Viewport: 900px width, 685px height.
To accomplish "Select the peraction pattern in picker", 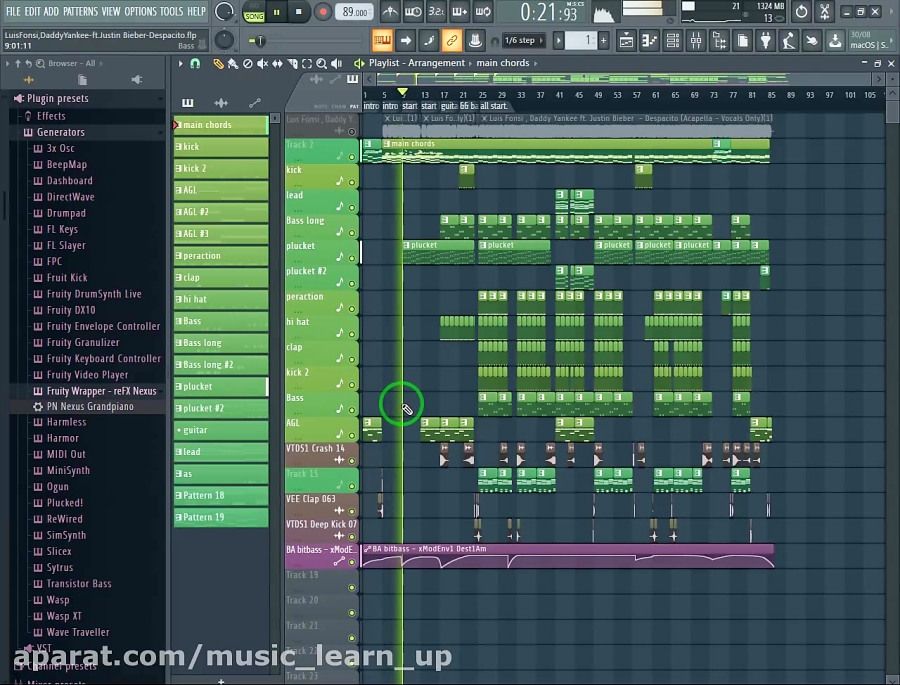I will [221, 256].
